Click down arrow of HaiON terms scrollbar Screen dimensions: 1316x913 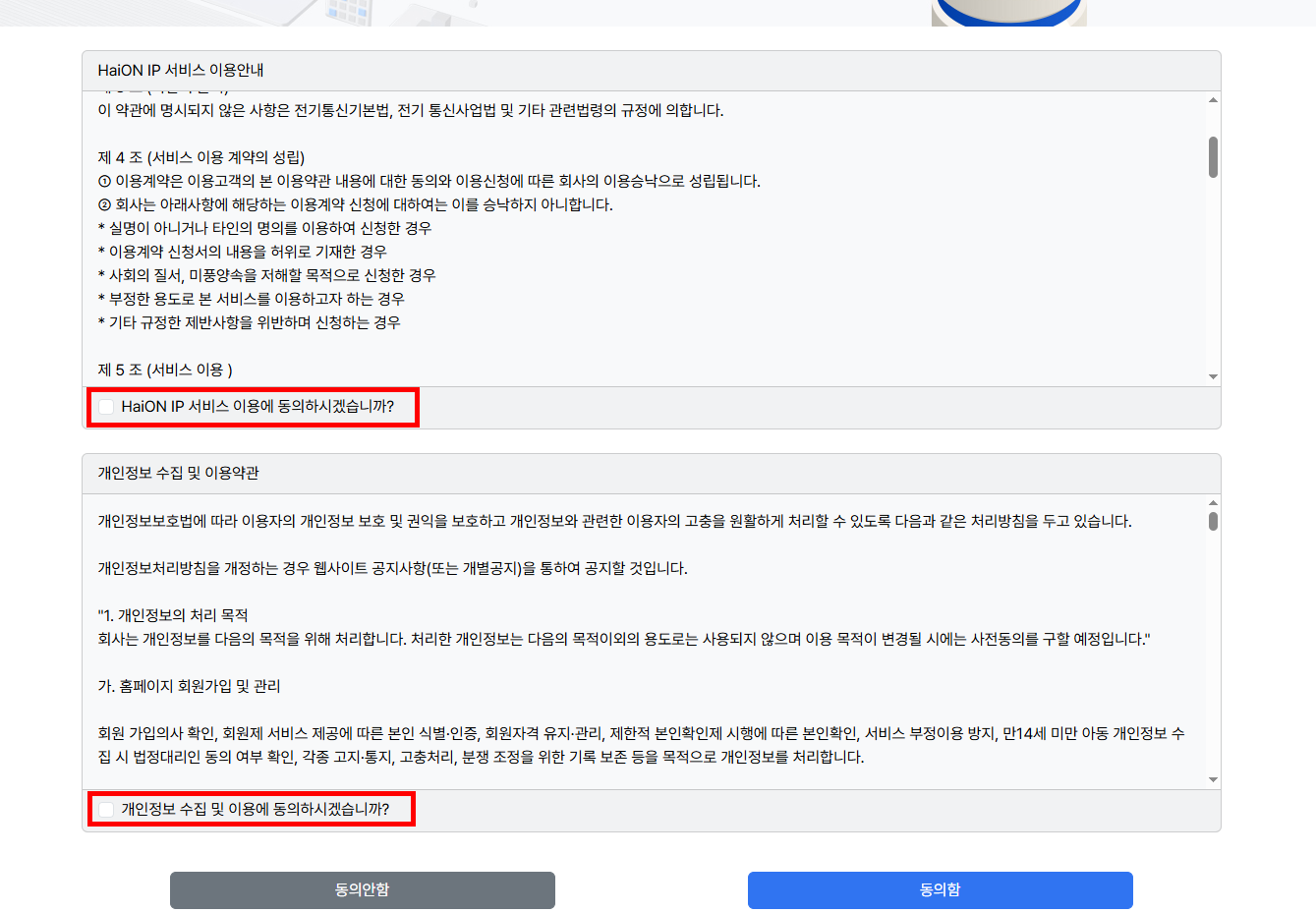1213,377
